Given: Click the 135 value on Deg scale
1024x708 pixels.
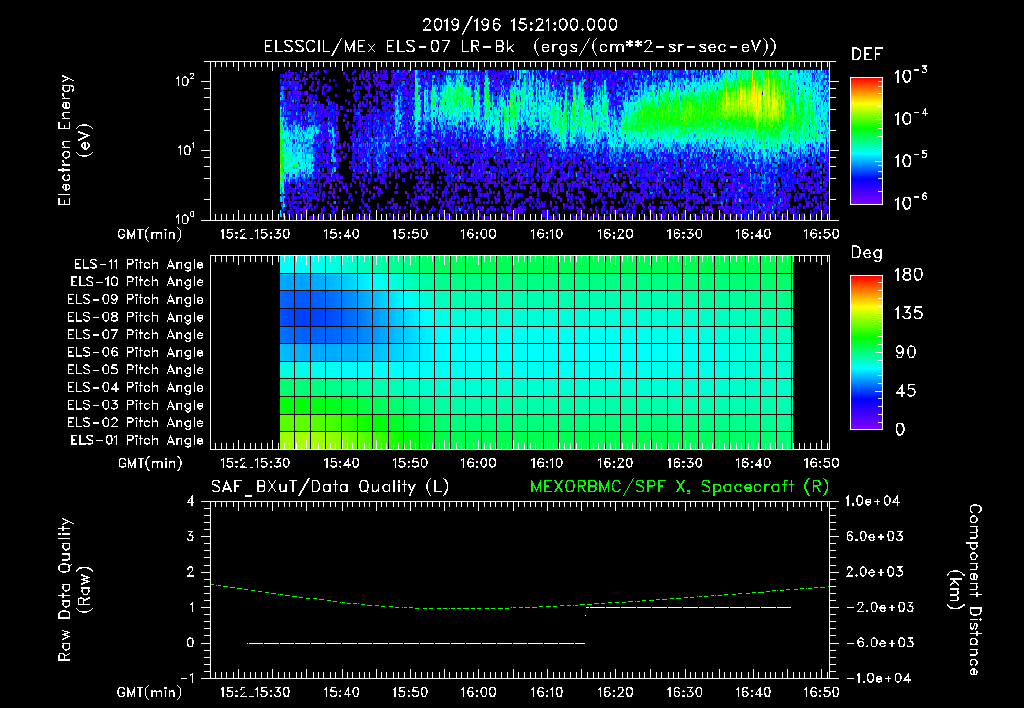Looking at the screenshot, I should click(908, 314).
